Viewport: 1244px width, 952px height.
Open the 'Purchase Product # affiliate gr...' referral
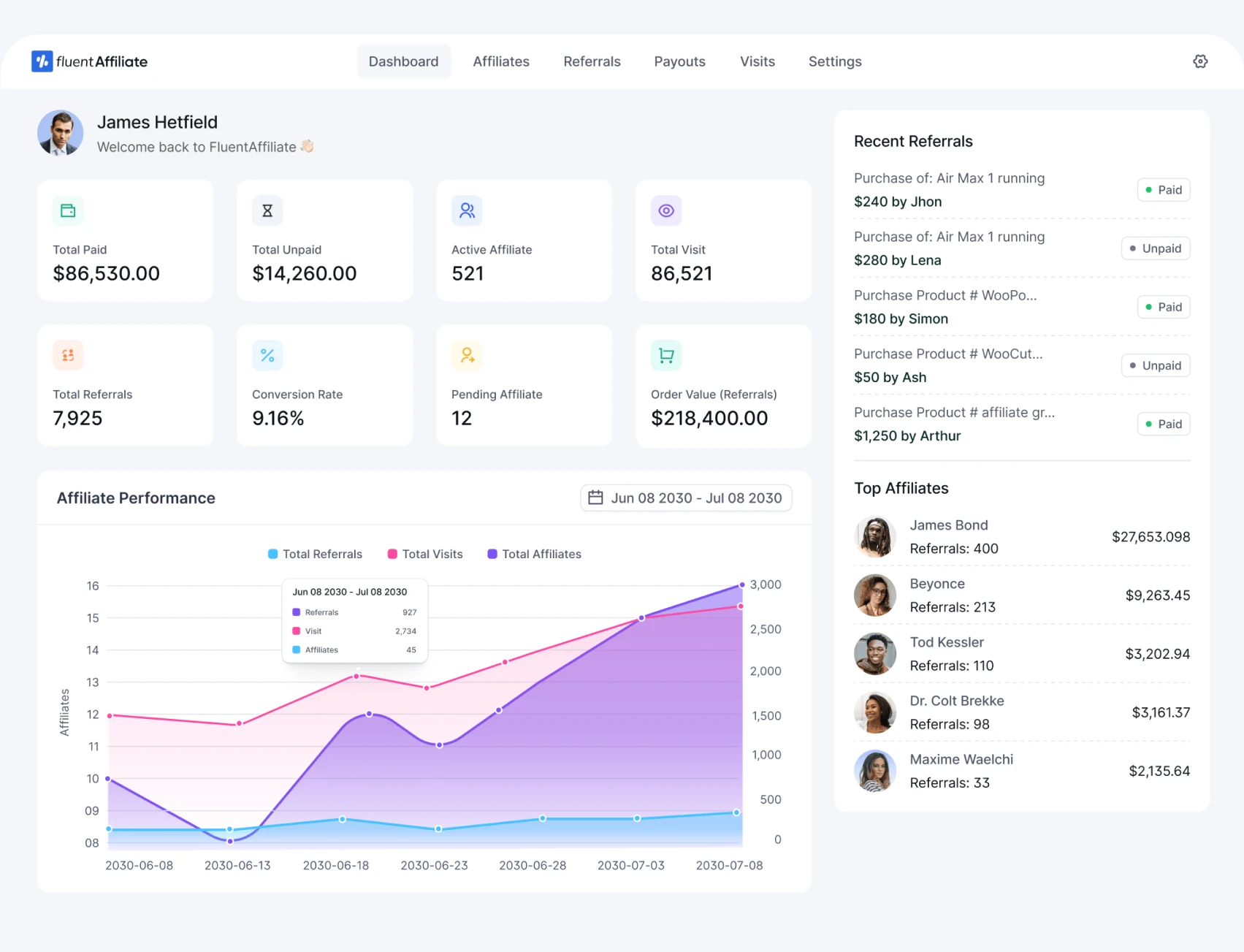[954, 412]
